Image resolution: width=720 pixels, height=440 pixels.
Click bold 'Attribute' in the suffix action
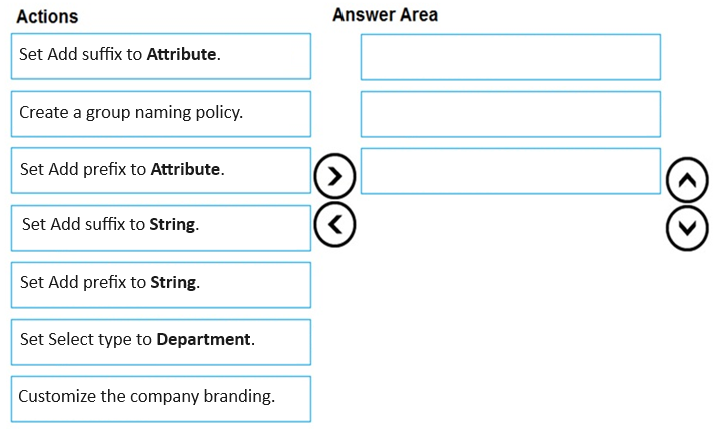click(x=181, y=55)
